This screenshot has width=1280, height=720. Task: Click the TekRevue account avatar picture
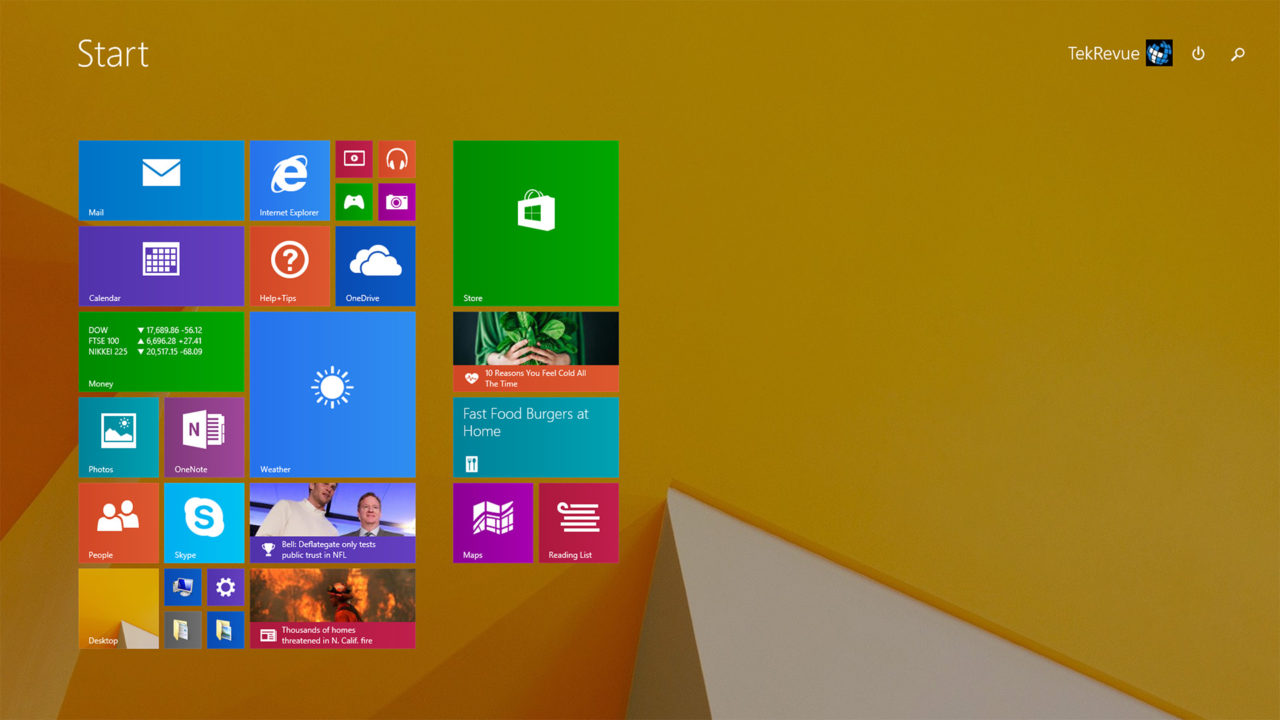pos(1159,54)
